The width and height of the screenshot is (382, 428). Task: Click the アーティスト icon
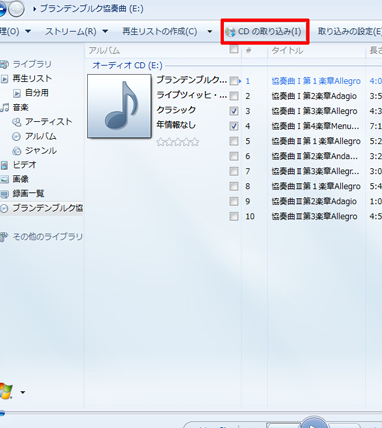click(17, 122)
